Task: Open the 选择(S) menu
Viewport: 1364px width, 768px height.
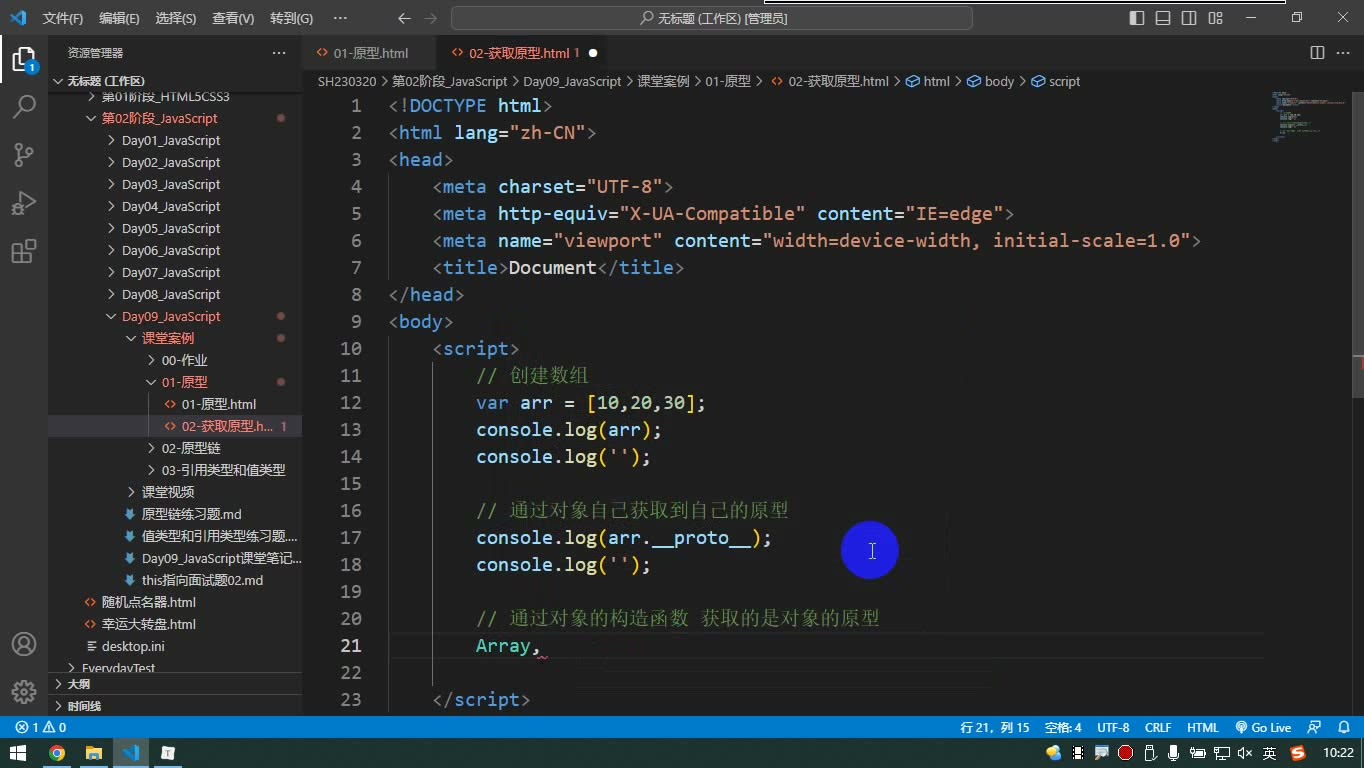Action: point(176,18)
